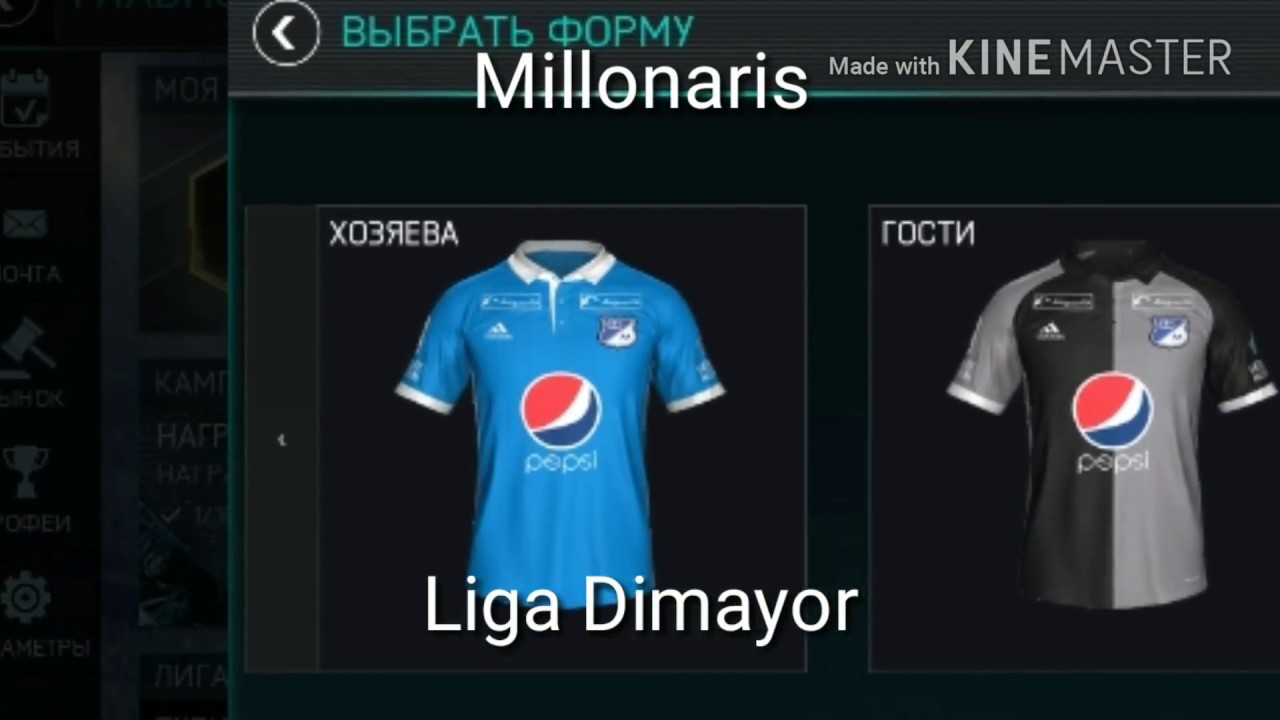1280x720 pixels.
Task: Open the events calendar icon in sidebar
Action: point(24,98)
